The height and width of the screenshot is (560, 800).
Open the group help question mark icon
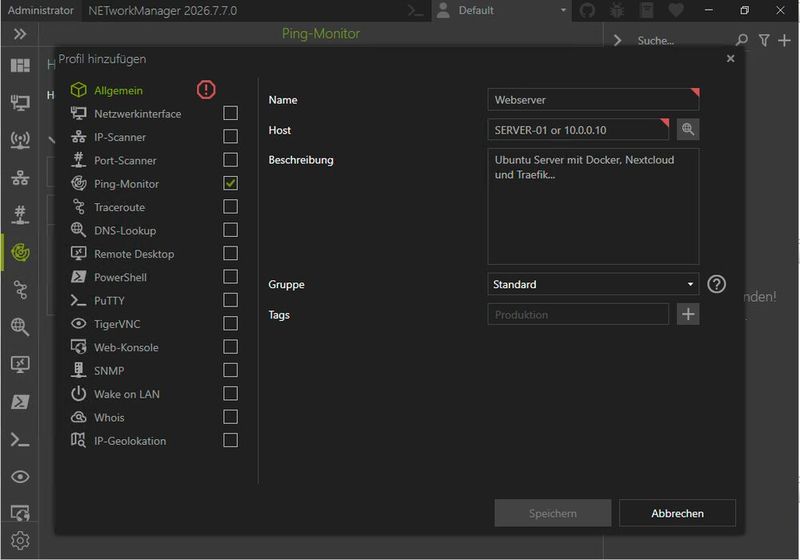[716, 284]
